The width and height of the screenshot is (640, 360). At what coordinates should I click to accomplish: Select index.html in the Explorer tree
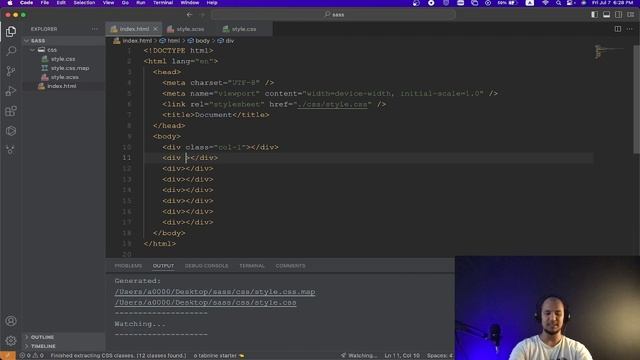[x=61, y=86]
